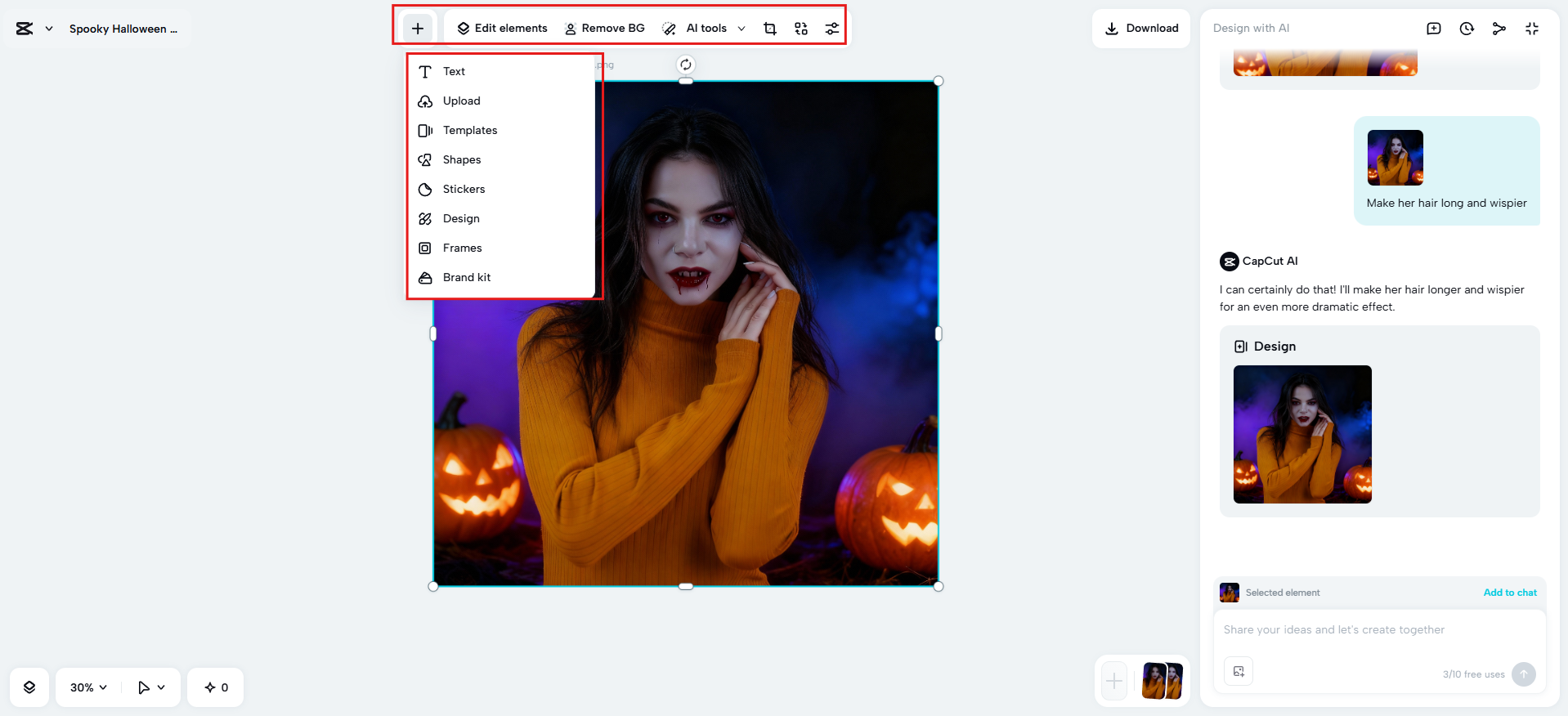Choose Templates from the add menu
Image resolution: width=1568 pixels, height=716 pixels.
[x=469, y=130]
